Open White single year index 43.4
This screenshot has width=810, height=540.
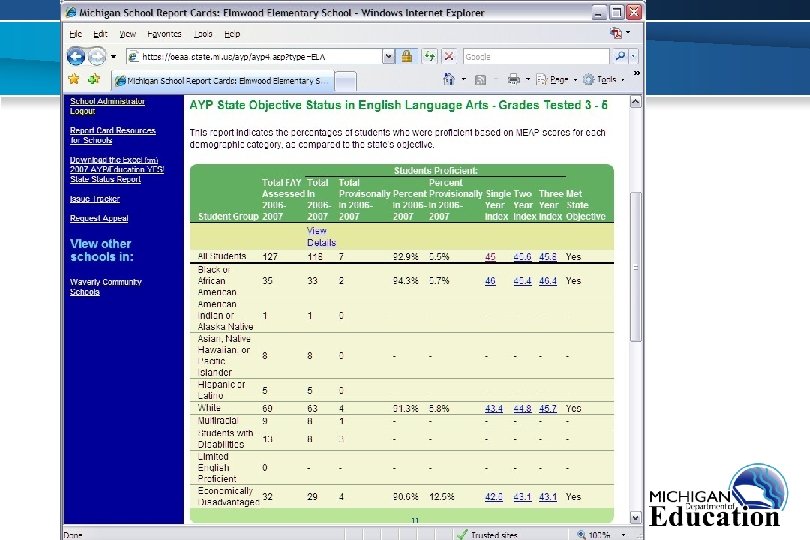494,408
